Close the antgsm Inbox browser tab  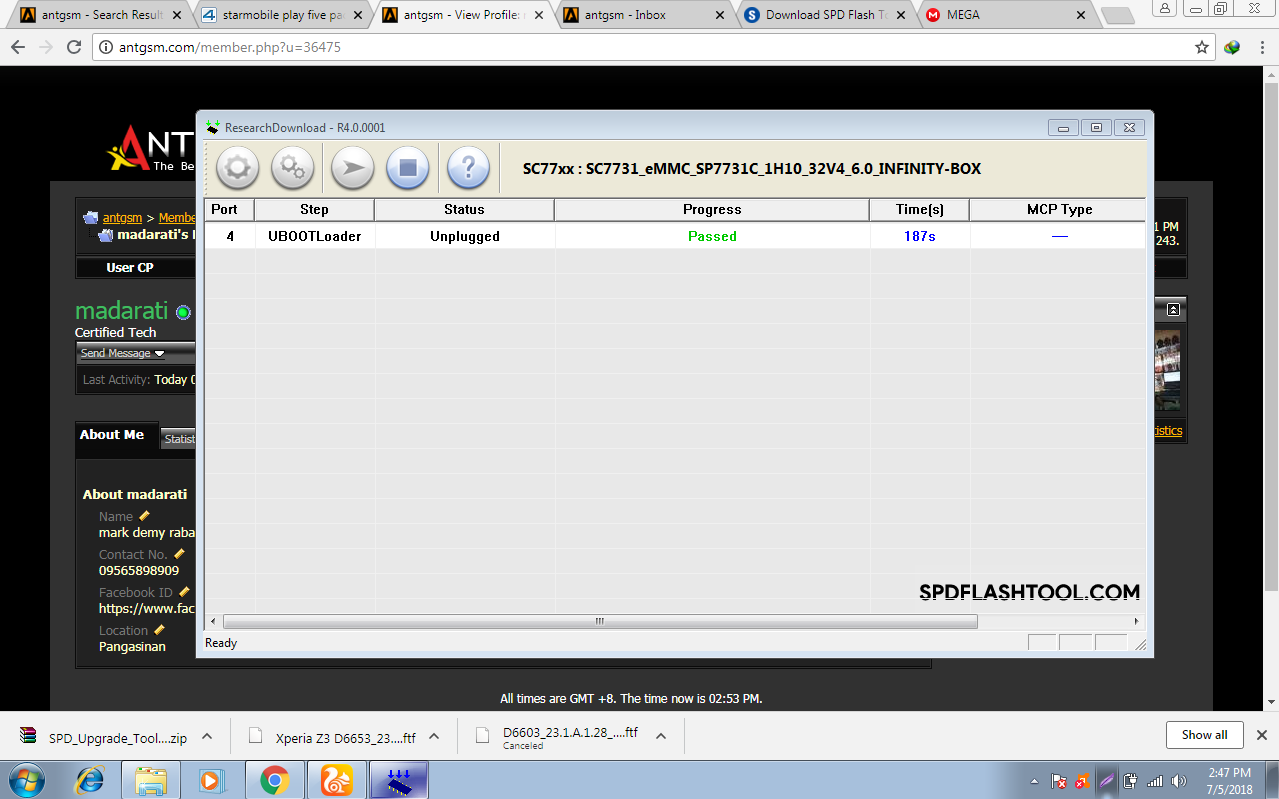pos(719,16)
